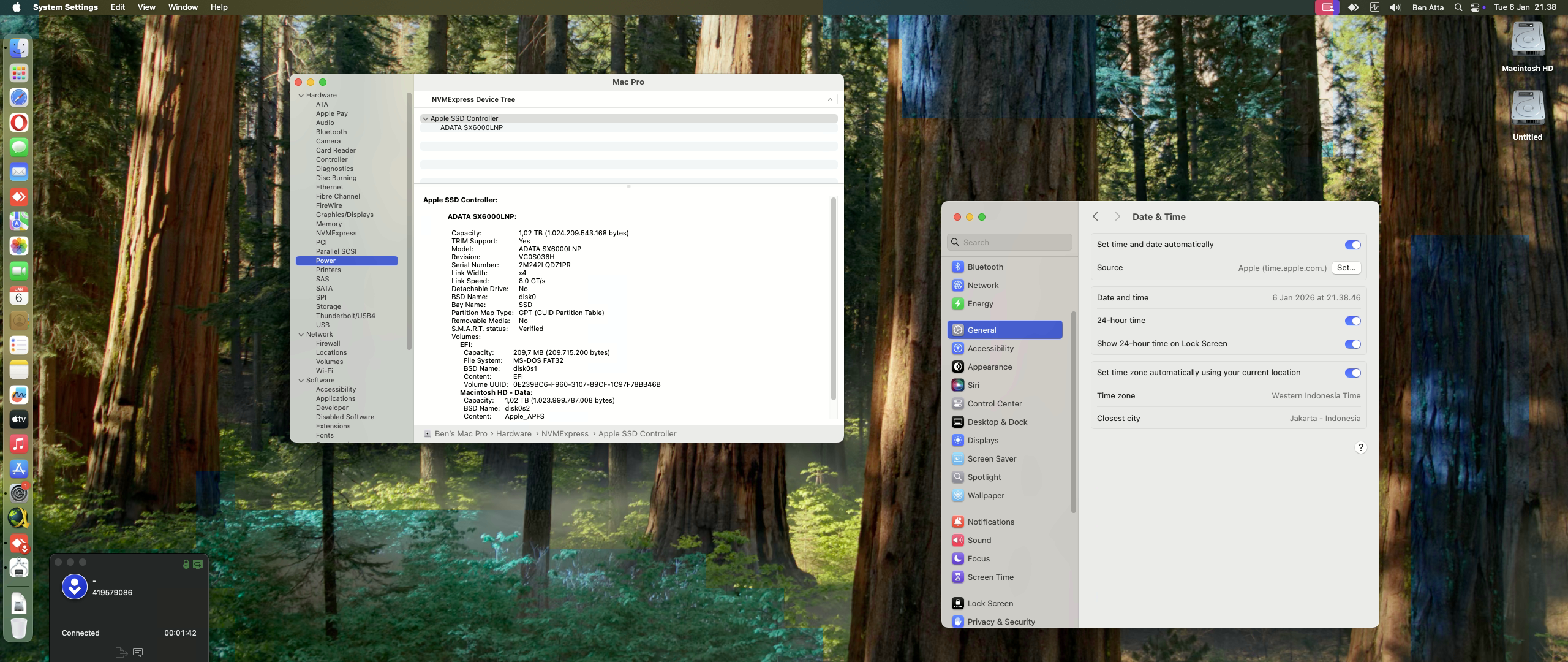Toggle Set time and date automatically
Image resolution: width=1568 pixels, height=662 pixels.
[x=1352, y=245]
